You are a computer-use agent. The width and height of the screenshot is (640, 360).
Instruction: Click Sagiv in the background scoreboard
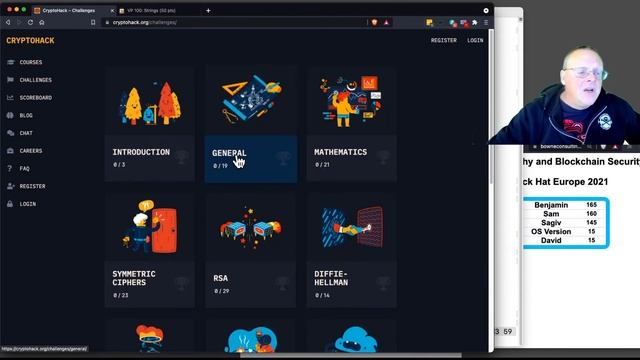tap(551, 223)
